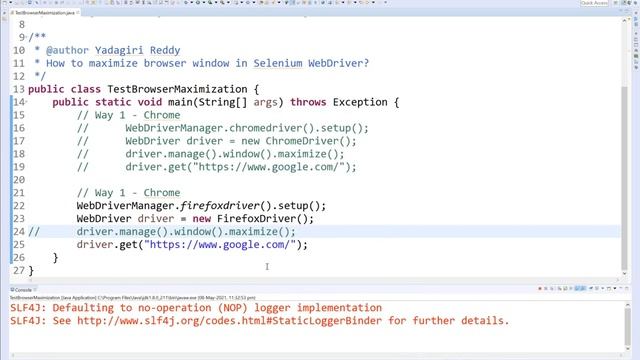Open the Display Selected Console dropdown arrow

603,289
